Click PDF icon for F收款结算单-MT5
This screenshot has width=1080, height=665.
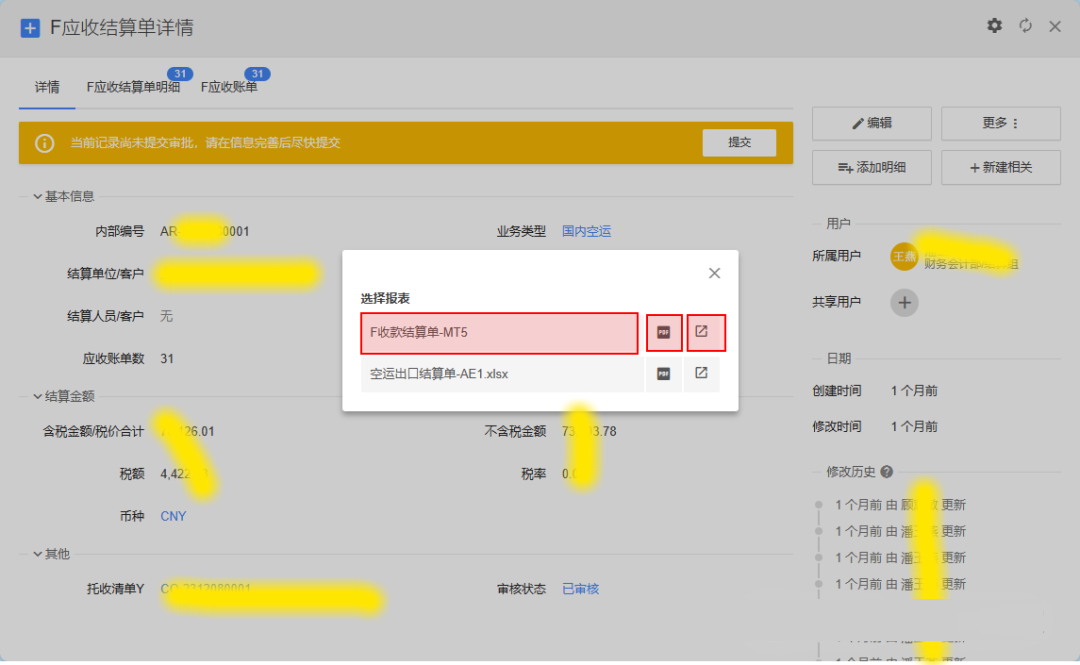663,332
